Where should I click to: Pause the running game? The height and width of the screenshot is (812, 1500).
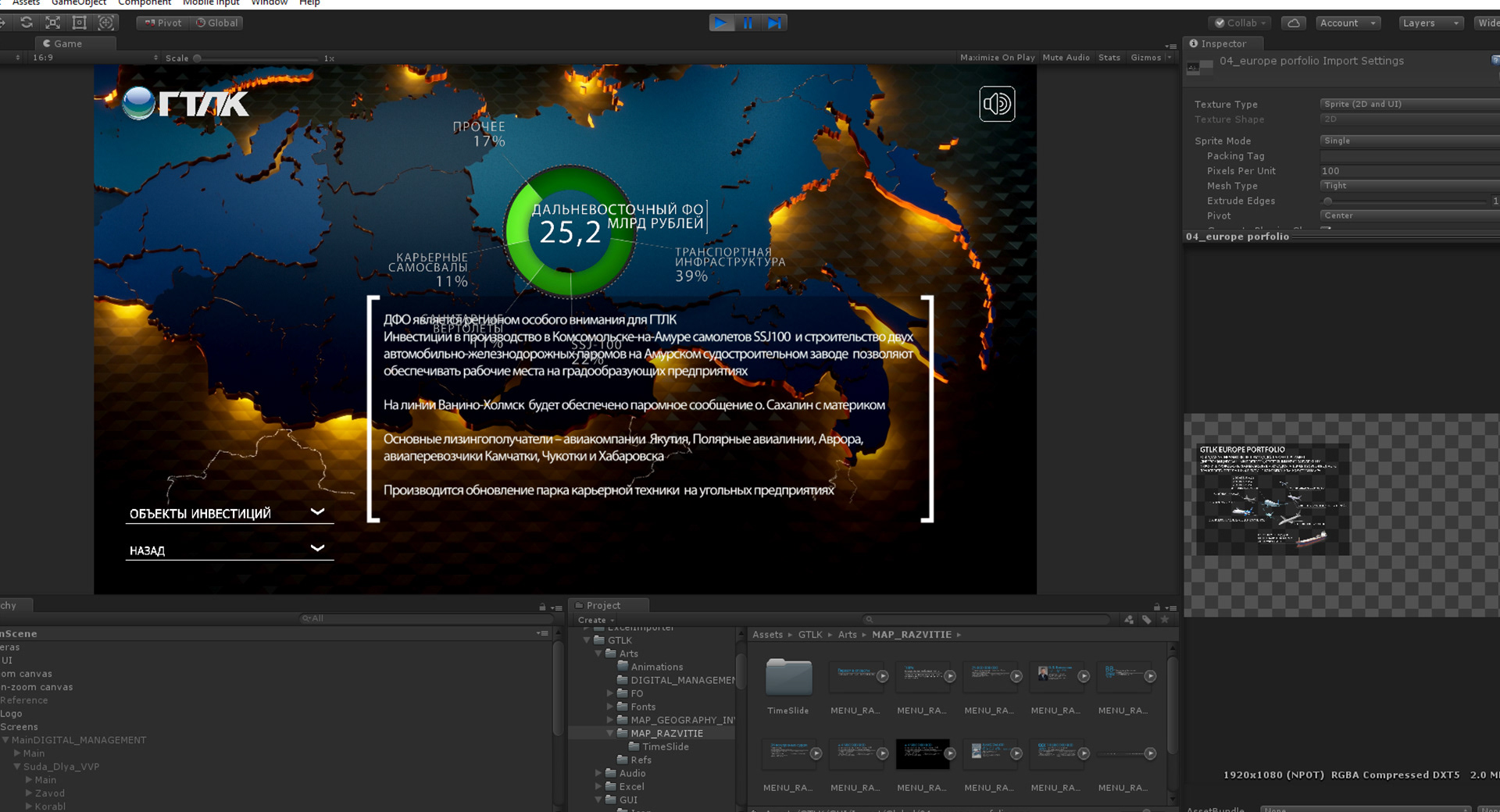point(748,23)
